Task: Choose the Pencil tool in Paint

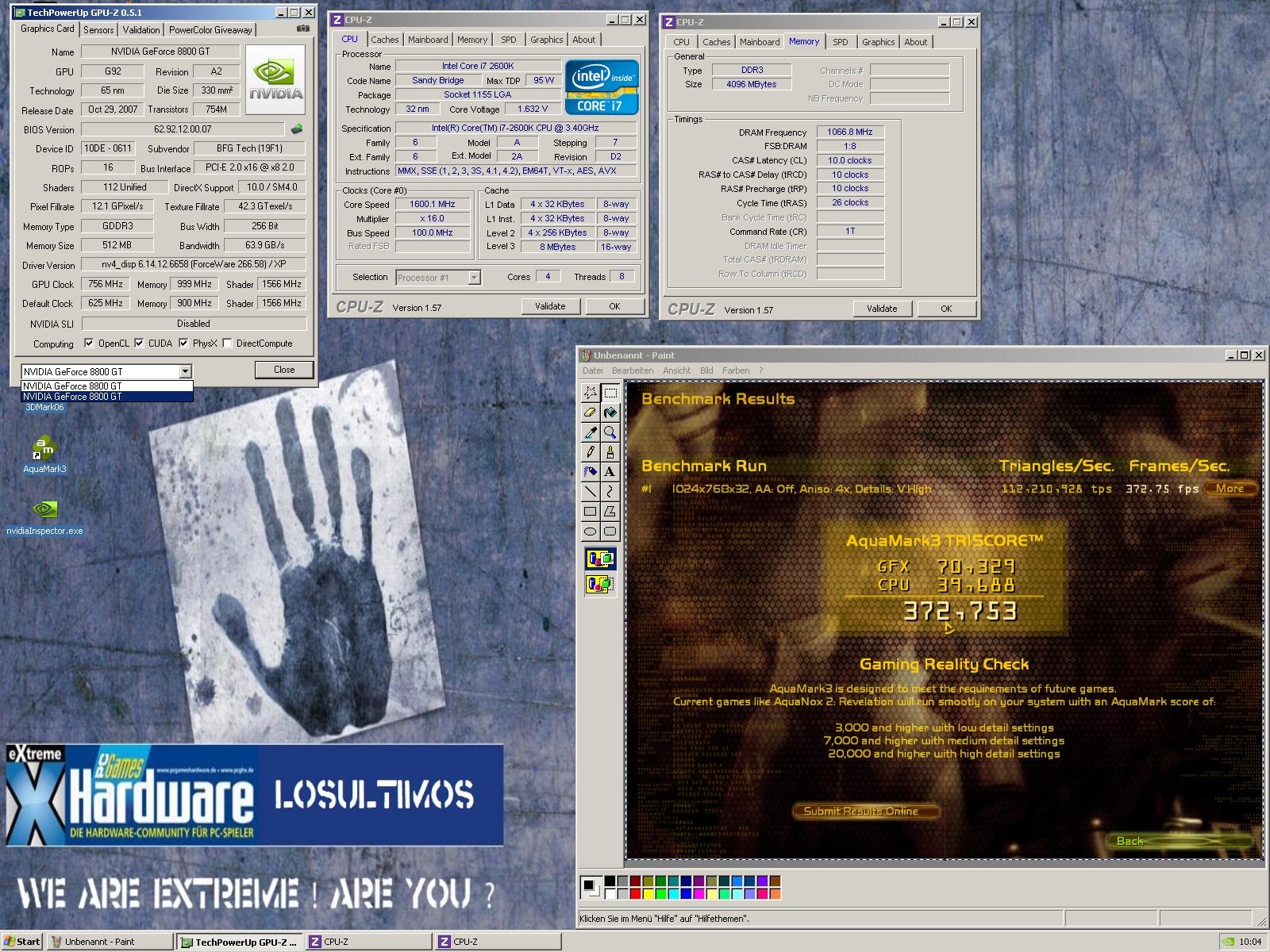Action: click(591, 452)
